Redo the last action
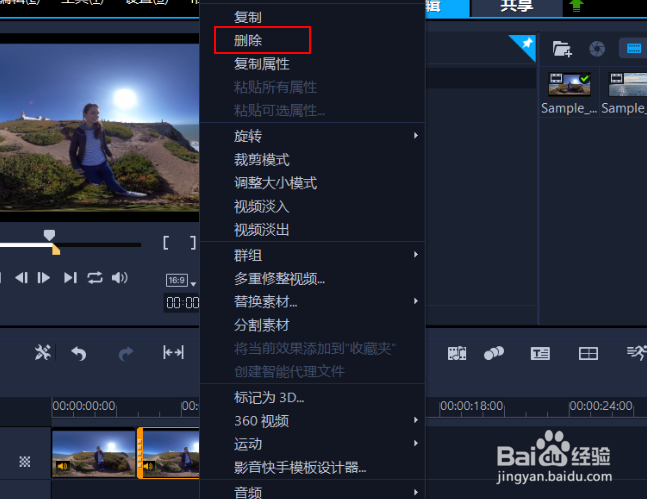Viewport: 647px width, 499px height. (126, 353)
